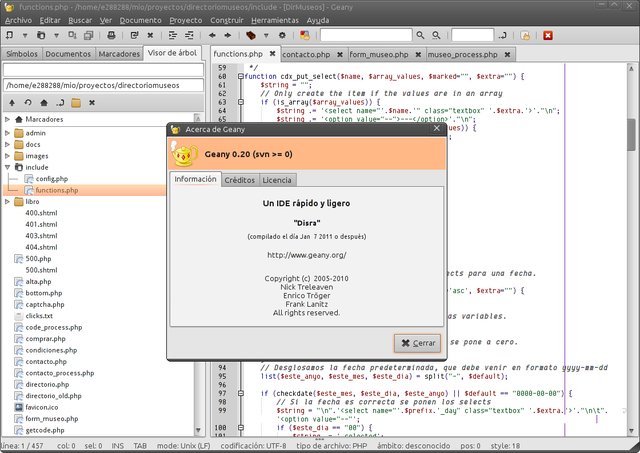Open the Ayuda menu
The image size is (640, 453).
pyautogui.click(x=318, y=20)
